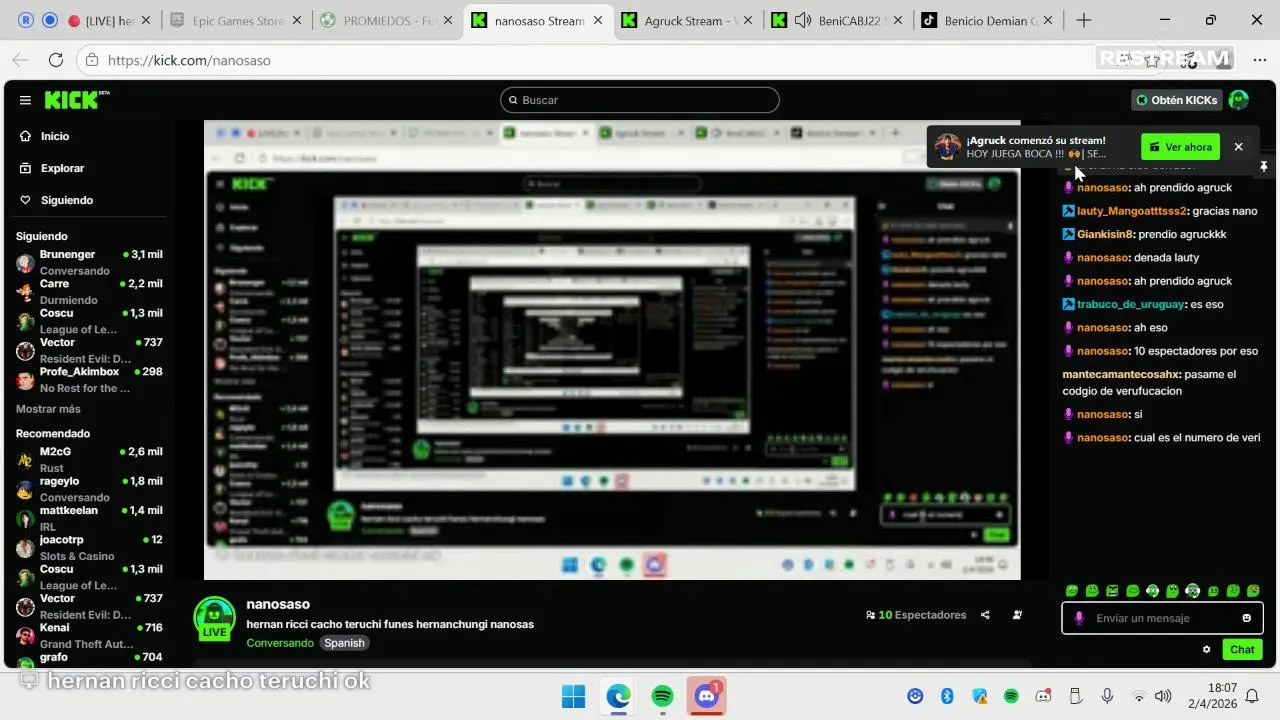1280x720 pixels.
Task: Open emoji picker in message box
Action: pyautogui.click(x=1246, y=618)
